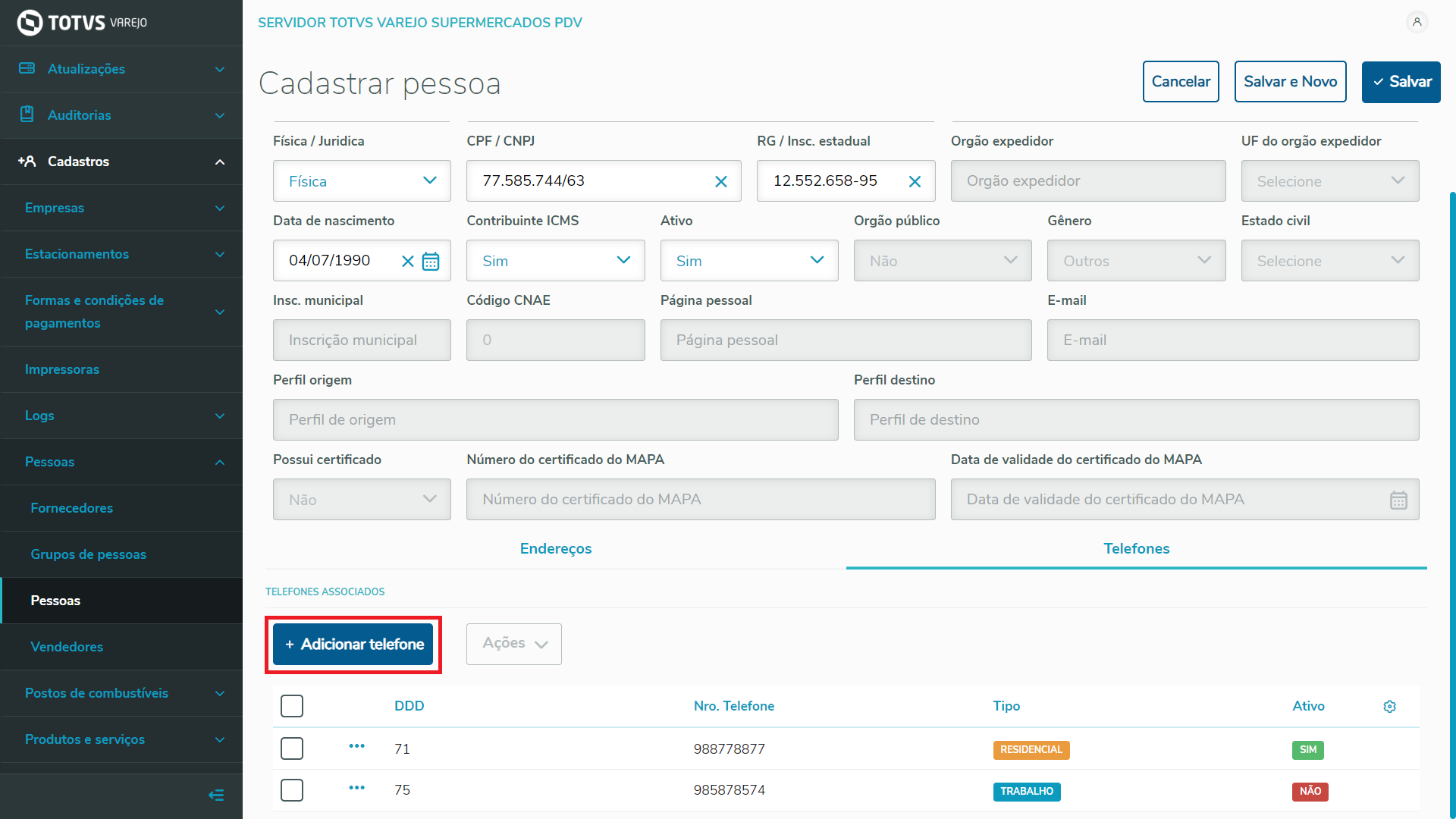The height and width of the screenshot is (819, 1456).
Task: Open the Contribuinte ICMS dropdown
Action: (x=555, y=261)
